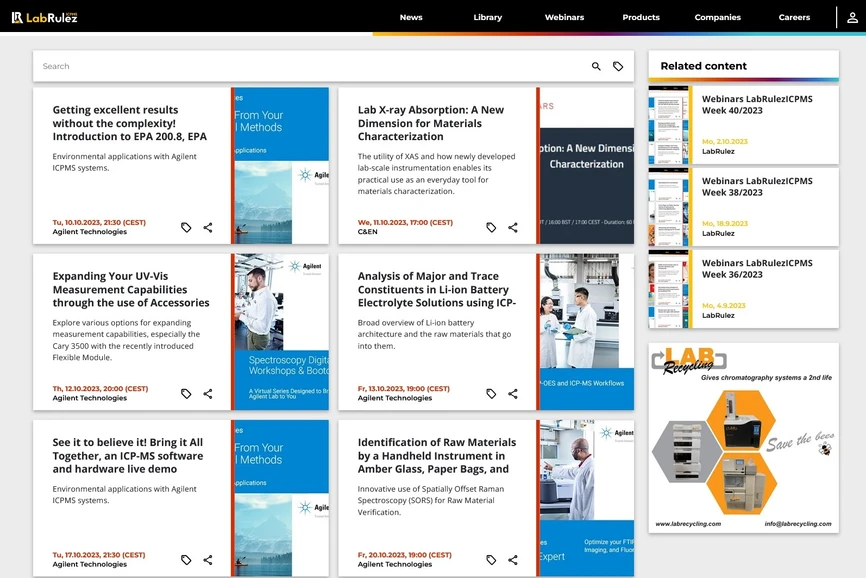Share the UV-Vis Measurement webinar
The width and height of the screenshot is (866, 578).
pyautogui.click(x=208, y=394)
